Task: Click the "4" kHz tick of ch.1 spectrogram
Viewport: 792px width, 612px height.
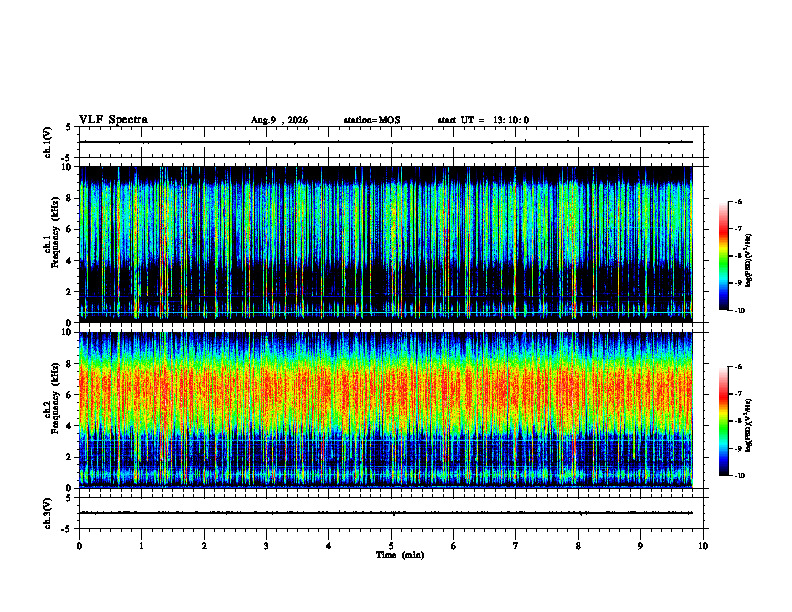Action: click(69, 261)
